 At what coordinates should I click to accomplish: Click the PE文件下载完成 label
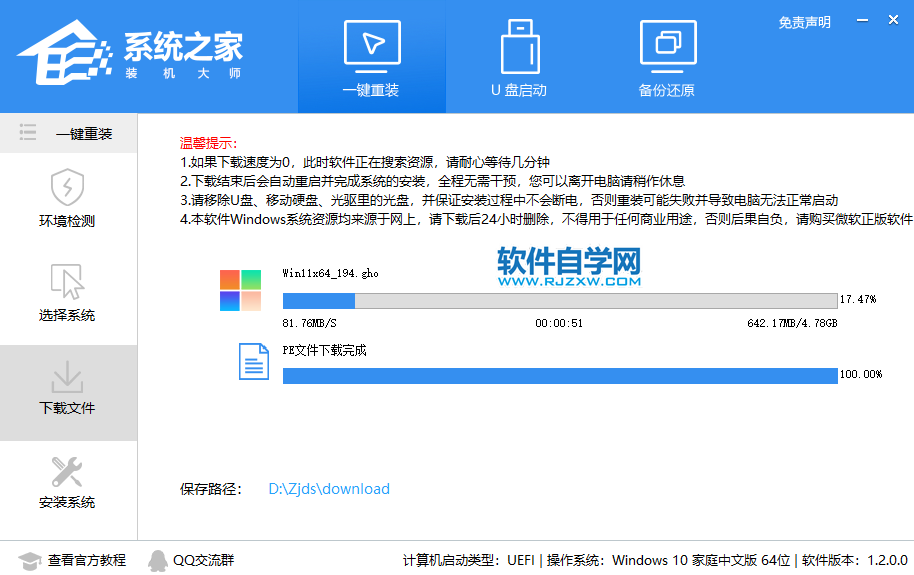[x=325, y=350]
